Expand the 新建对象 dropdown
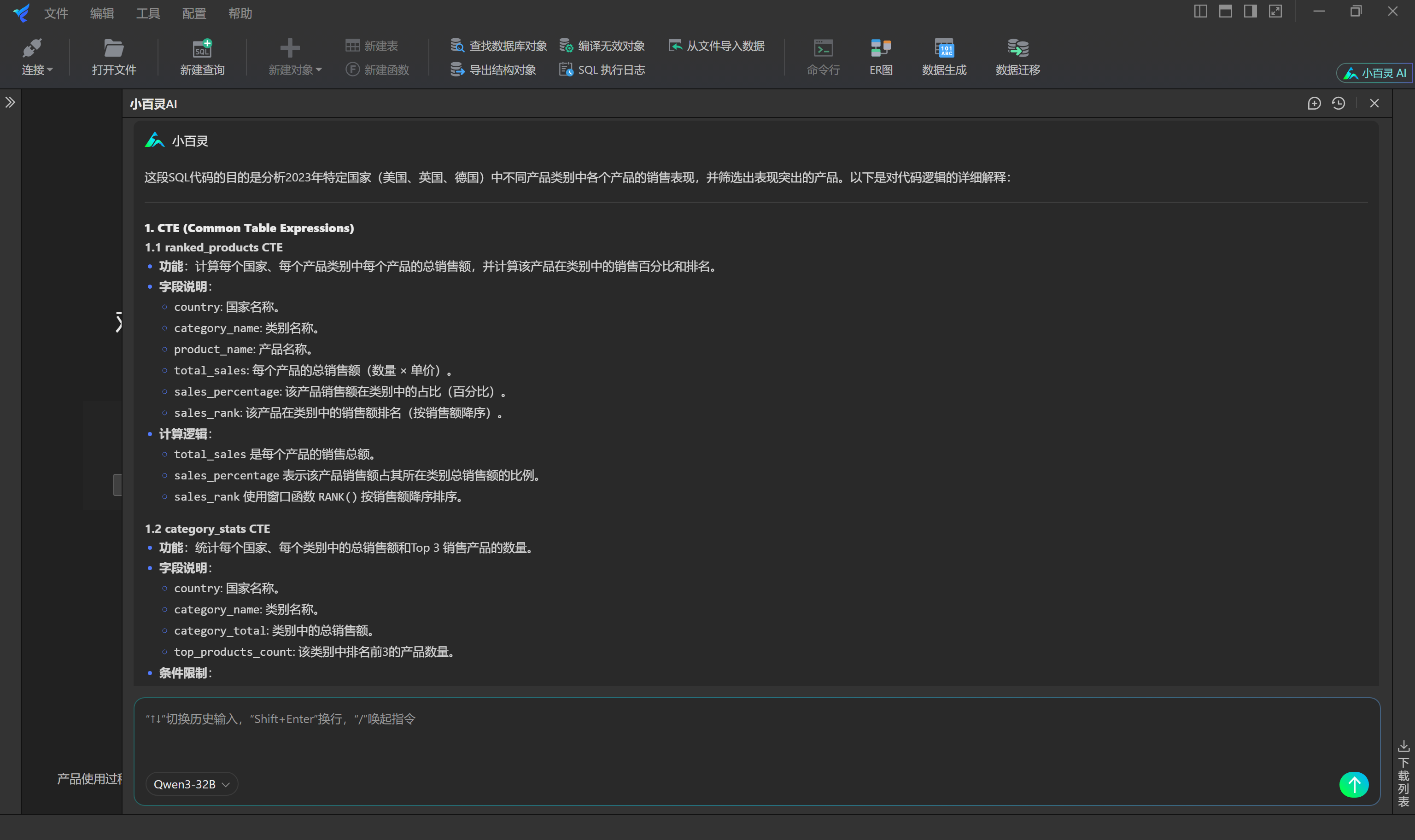This screenshot has height=840, width=1415. click(x=294, y=70)
